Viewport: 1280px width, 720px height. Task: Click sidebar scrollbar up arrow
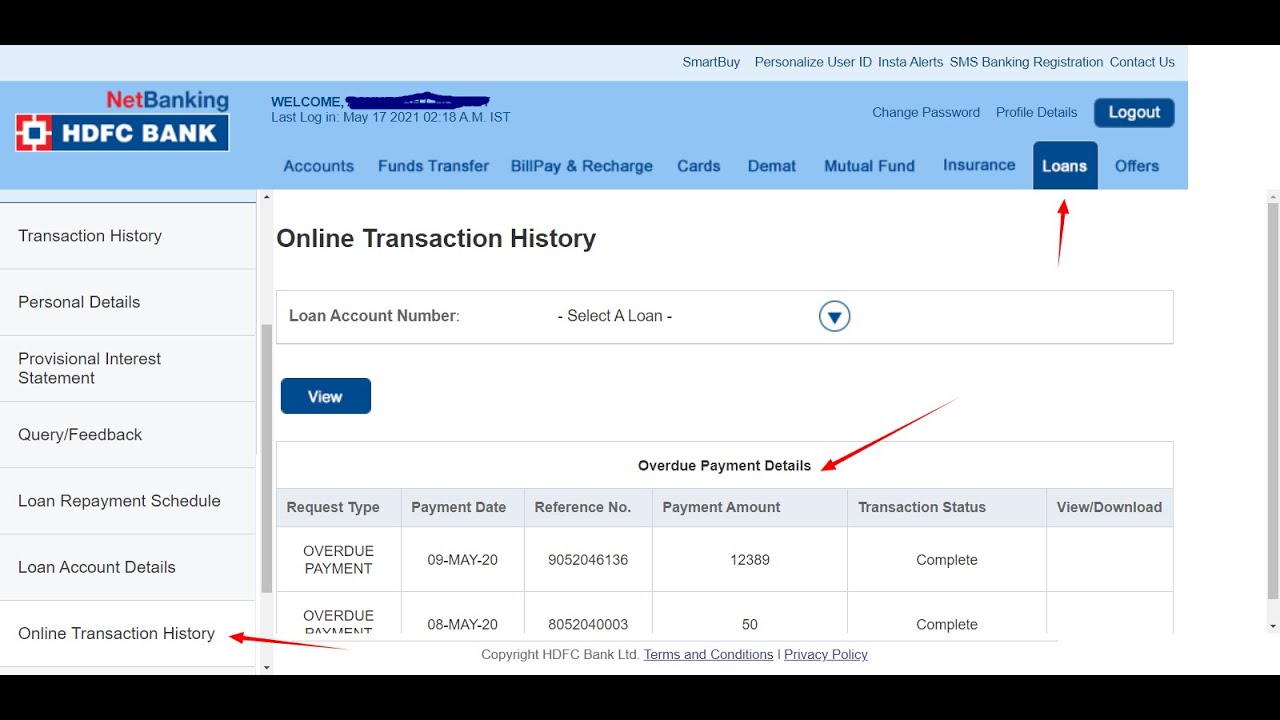click(x=266, y=197)
